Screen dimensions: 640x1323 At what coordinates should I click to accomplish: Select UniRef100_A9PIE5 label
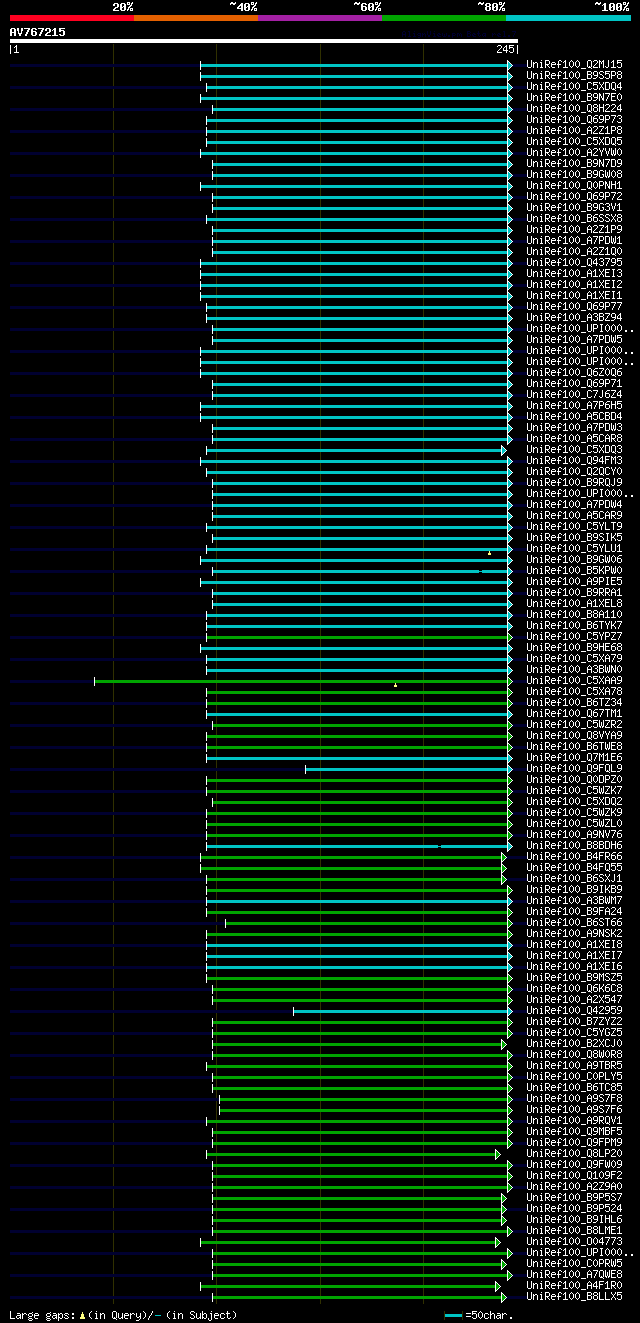574,581
